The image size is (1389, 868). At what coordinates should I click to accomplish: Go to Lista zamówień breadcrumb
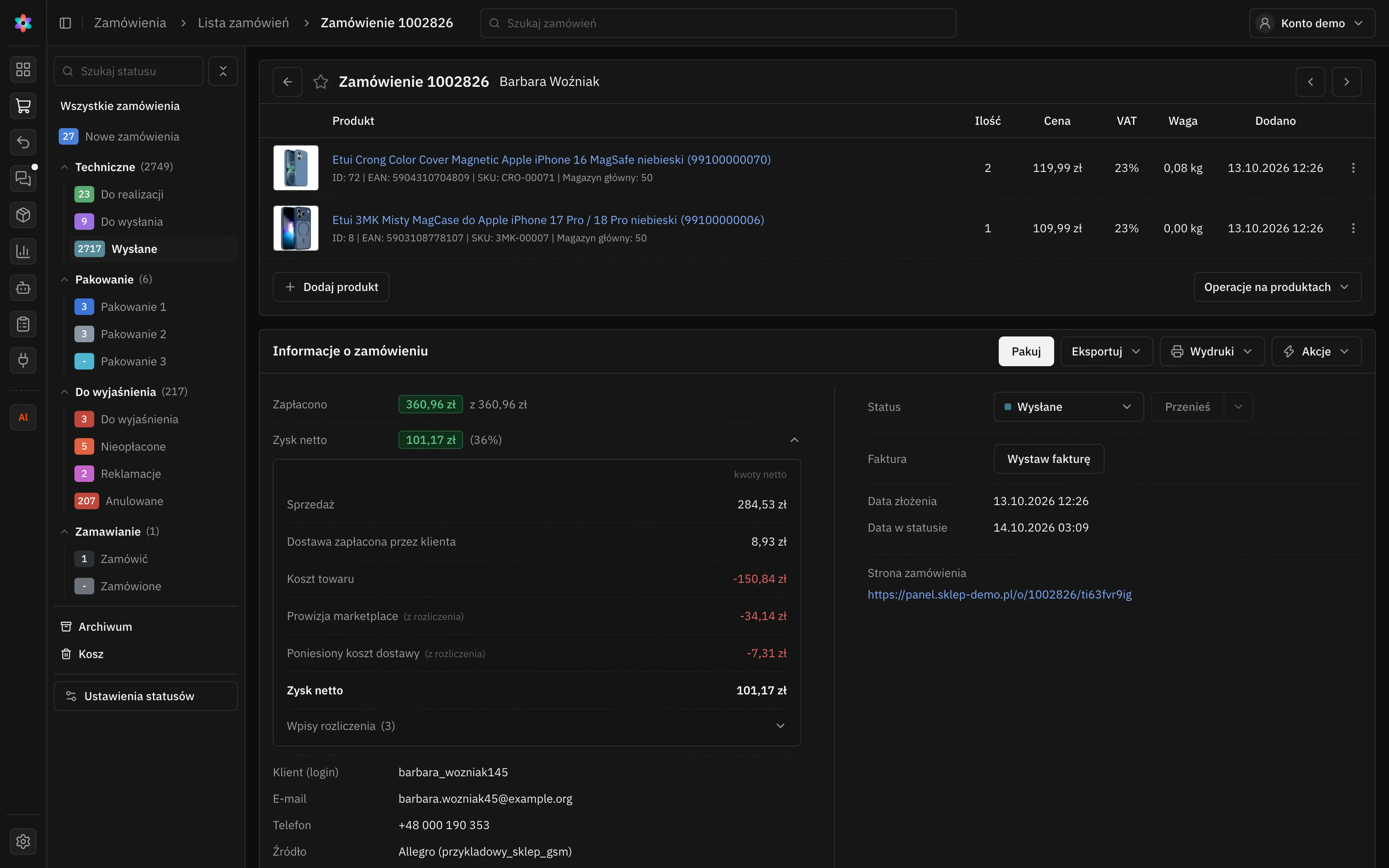243,23
